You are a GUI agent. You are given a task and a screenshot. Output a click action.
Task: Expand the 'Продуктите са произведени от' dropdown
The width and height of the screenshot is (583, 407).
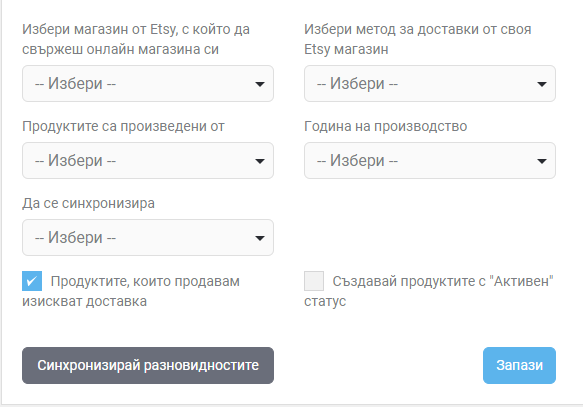tap(148, 161)
